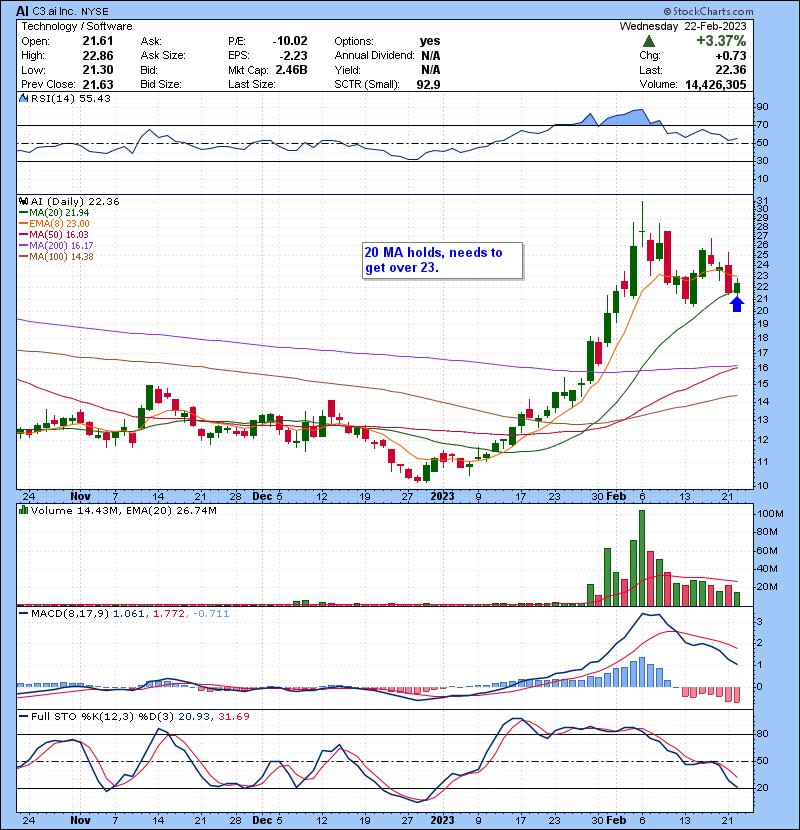
Task: Click the Chg value +0.73
Action: (731, 56)
